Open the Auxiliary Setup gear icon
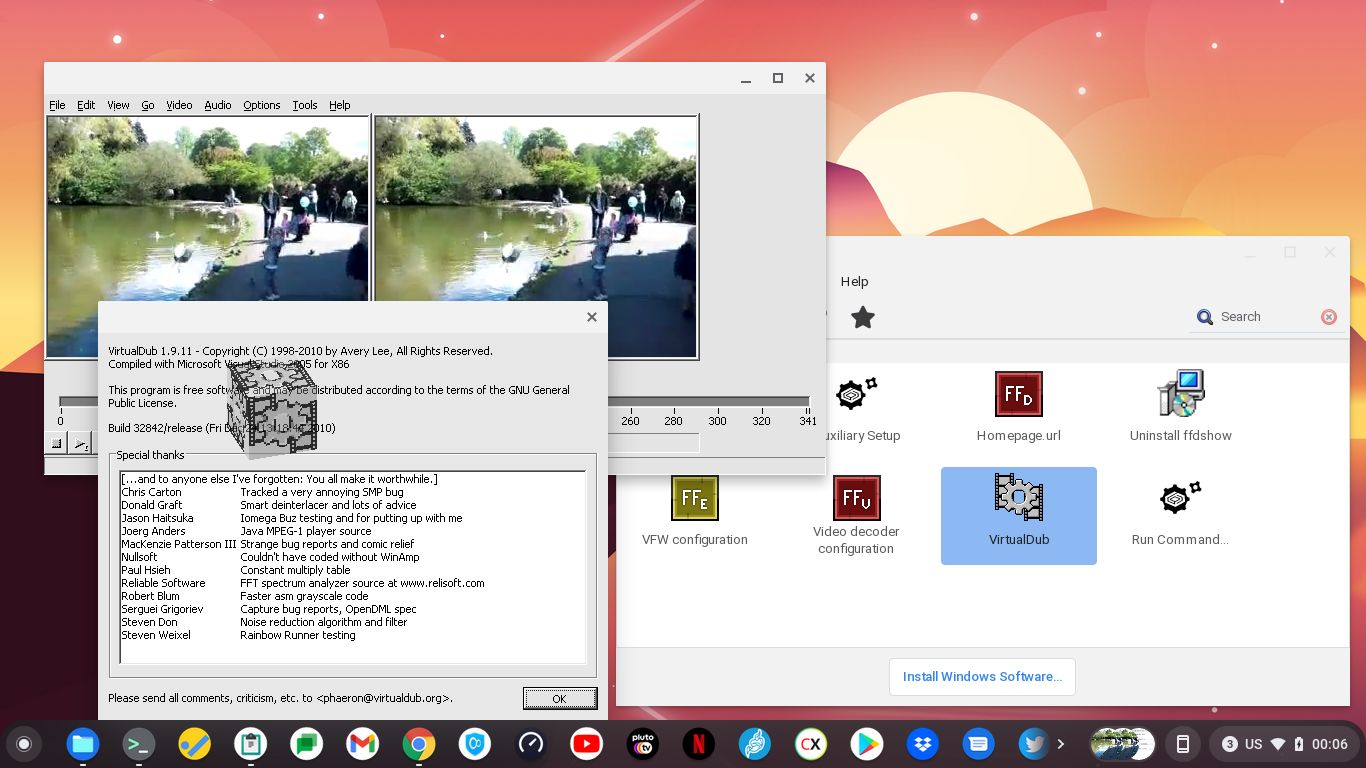The image size is (1366, 768). [856, 394]
